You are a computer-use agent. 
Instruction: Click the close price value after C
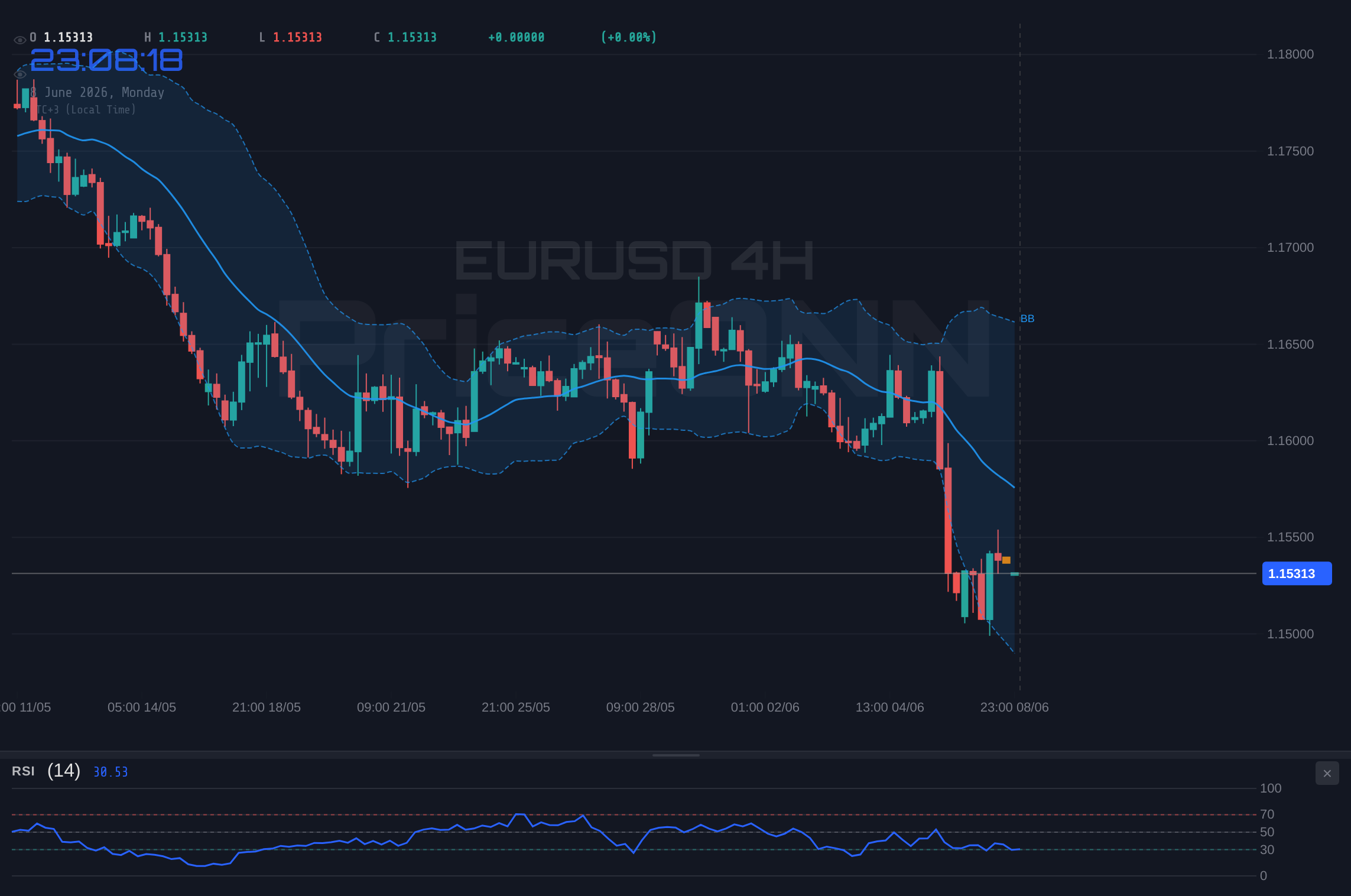[x=412, y=37]
